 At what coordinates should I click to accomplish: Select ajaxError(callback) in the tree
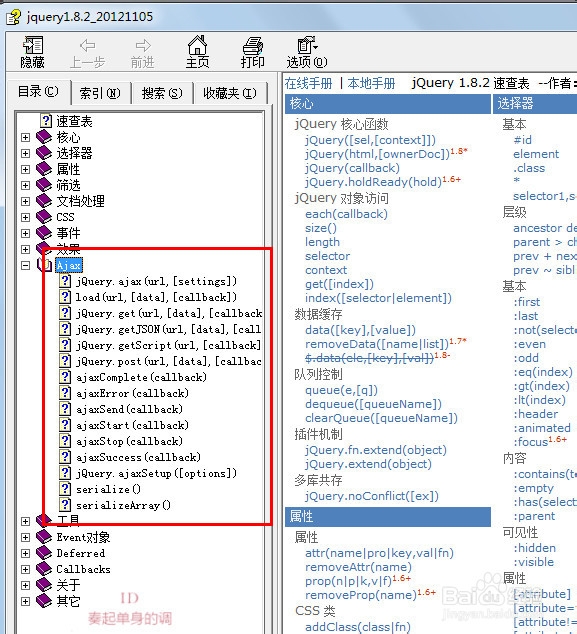coord(132,393)
